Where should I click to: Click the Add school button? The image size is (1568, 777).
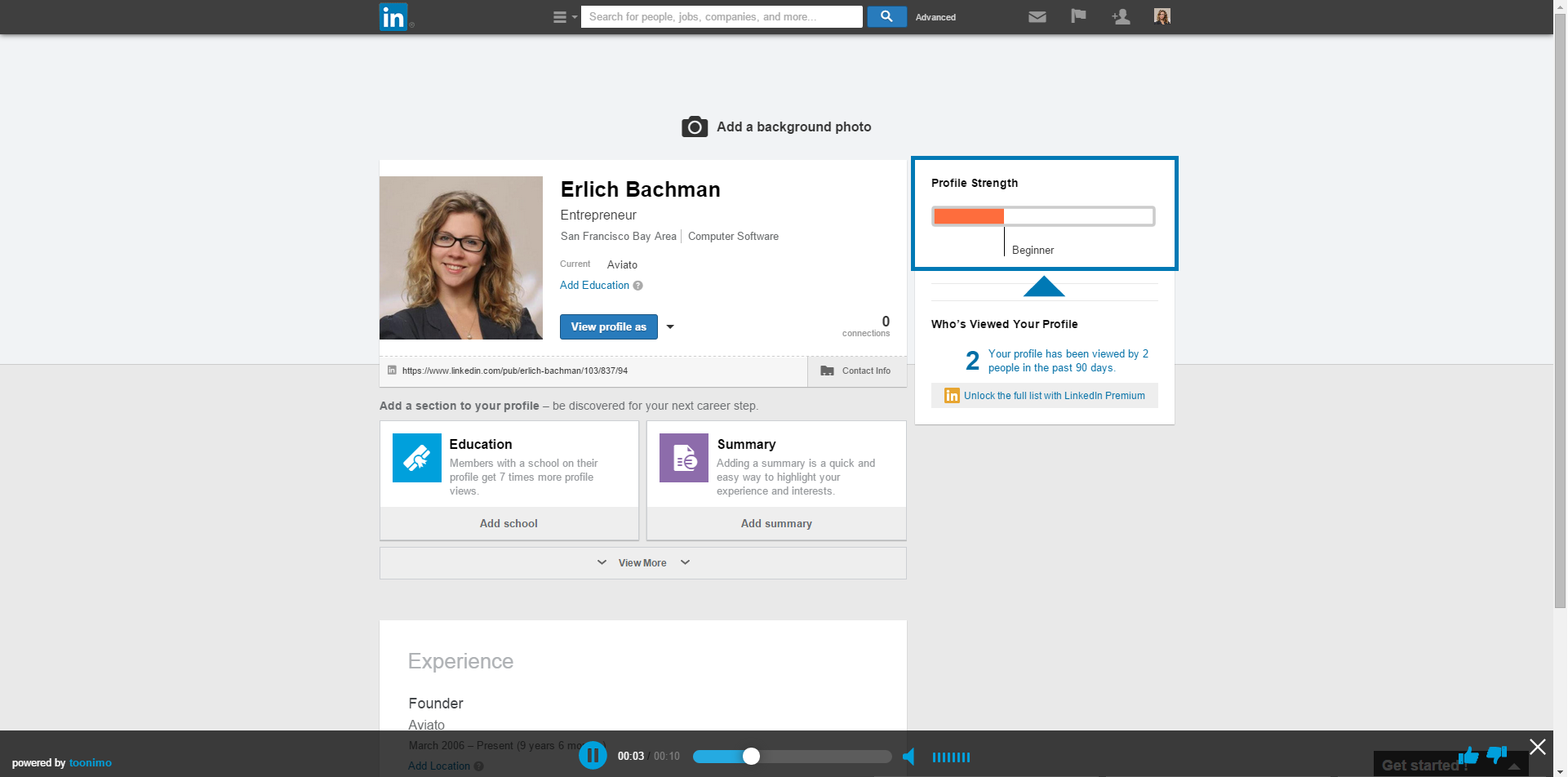pyautogui.click(x=509, y=523)
